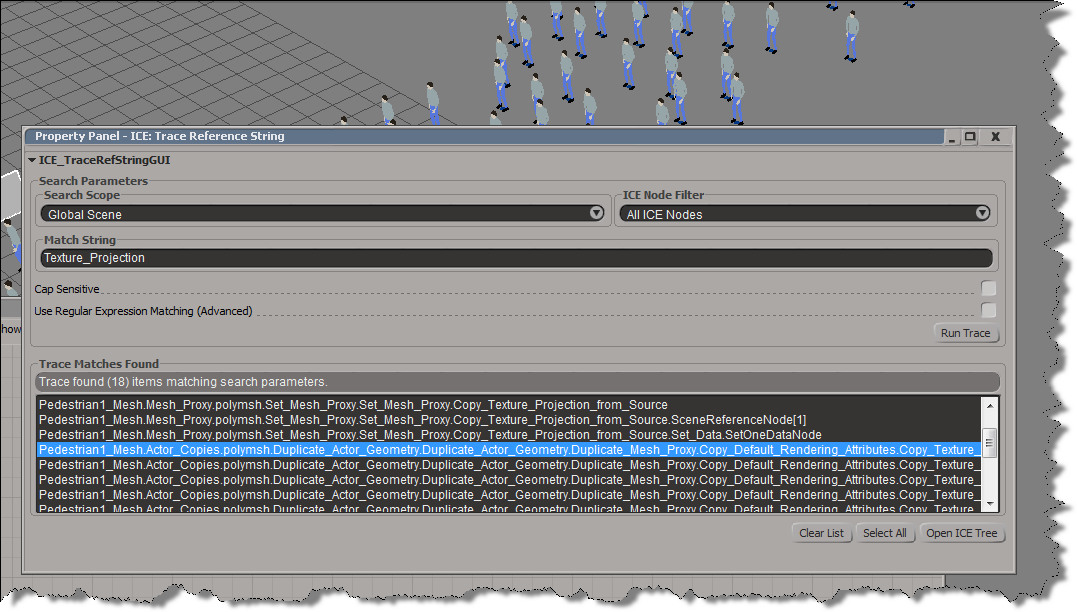This screenshot has height=612, width=1077.
Task: Close the Property Panel window
Action: pyautogui.click(x=995, y=137)
